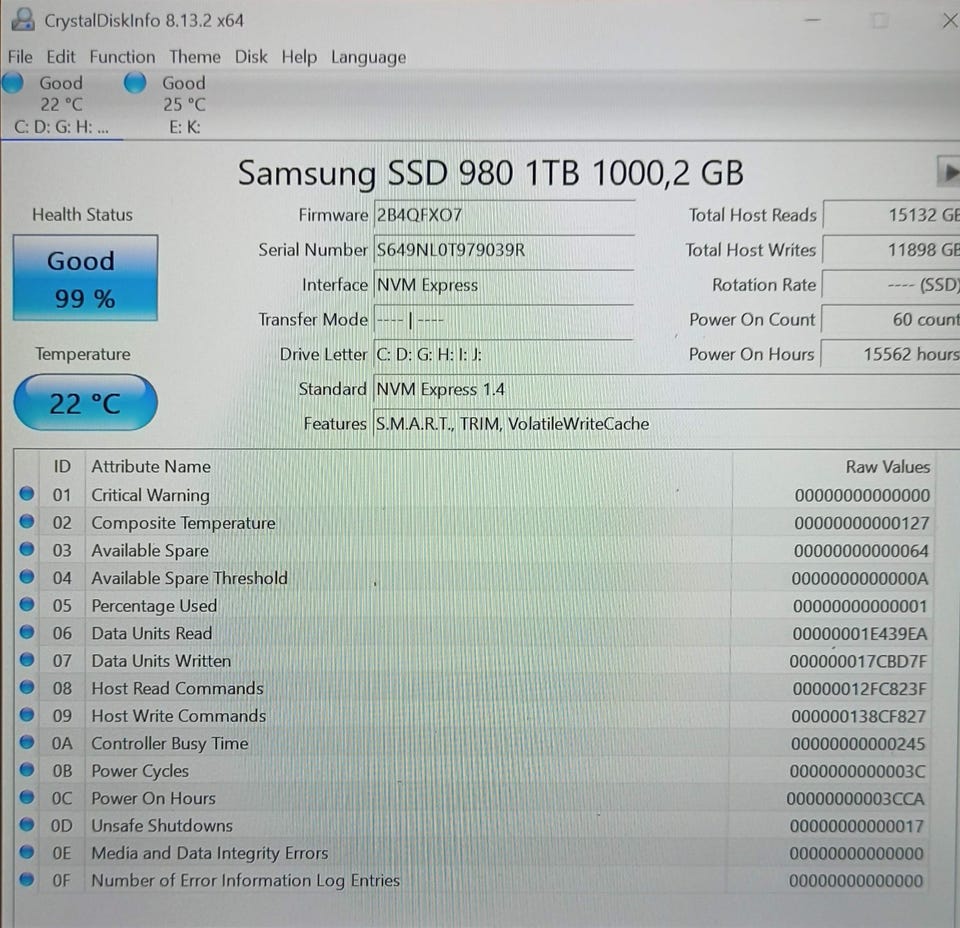
Task: Click the Serial Number field S649NL0T979039R
Action: click(503, 250)
